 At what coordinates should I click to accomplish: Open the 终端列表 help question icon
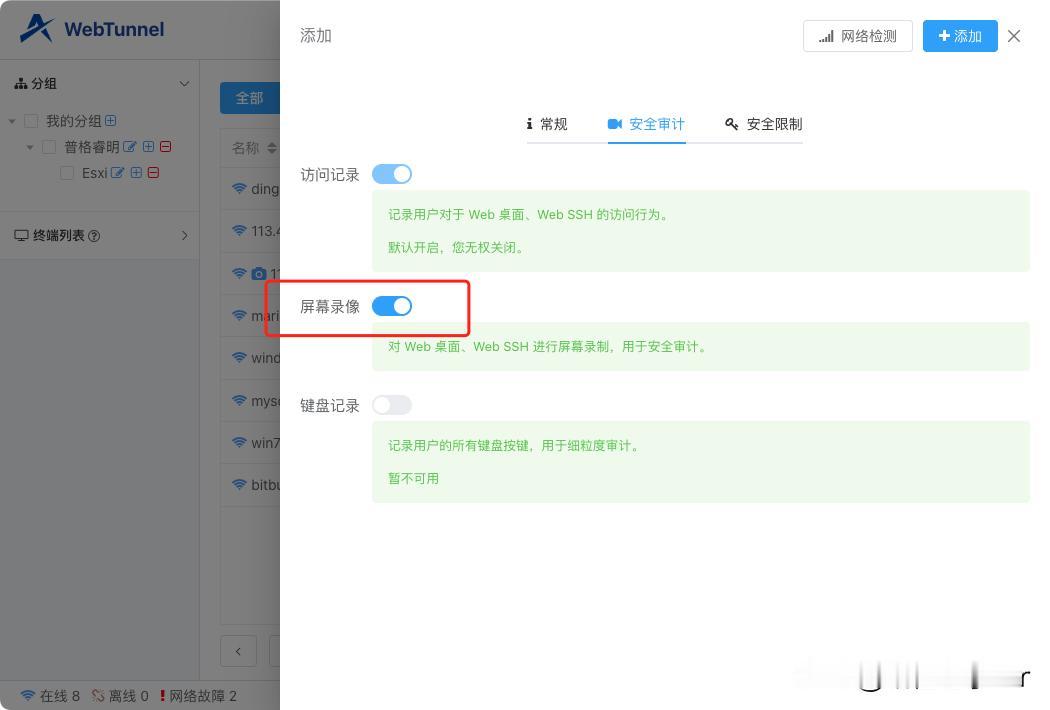pyautogui.click(x=94, y=236)
